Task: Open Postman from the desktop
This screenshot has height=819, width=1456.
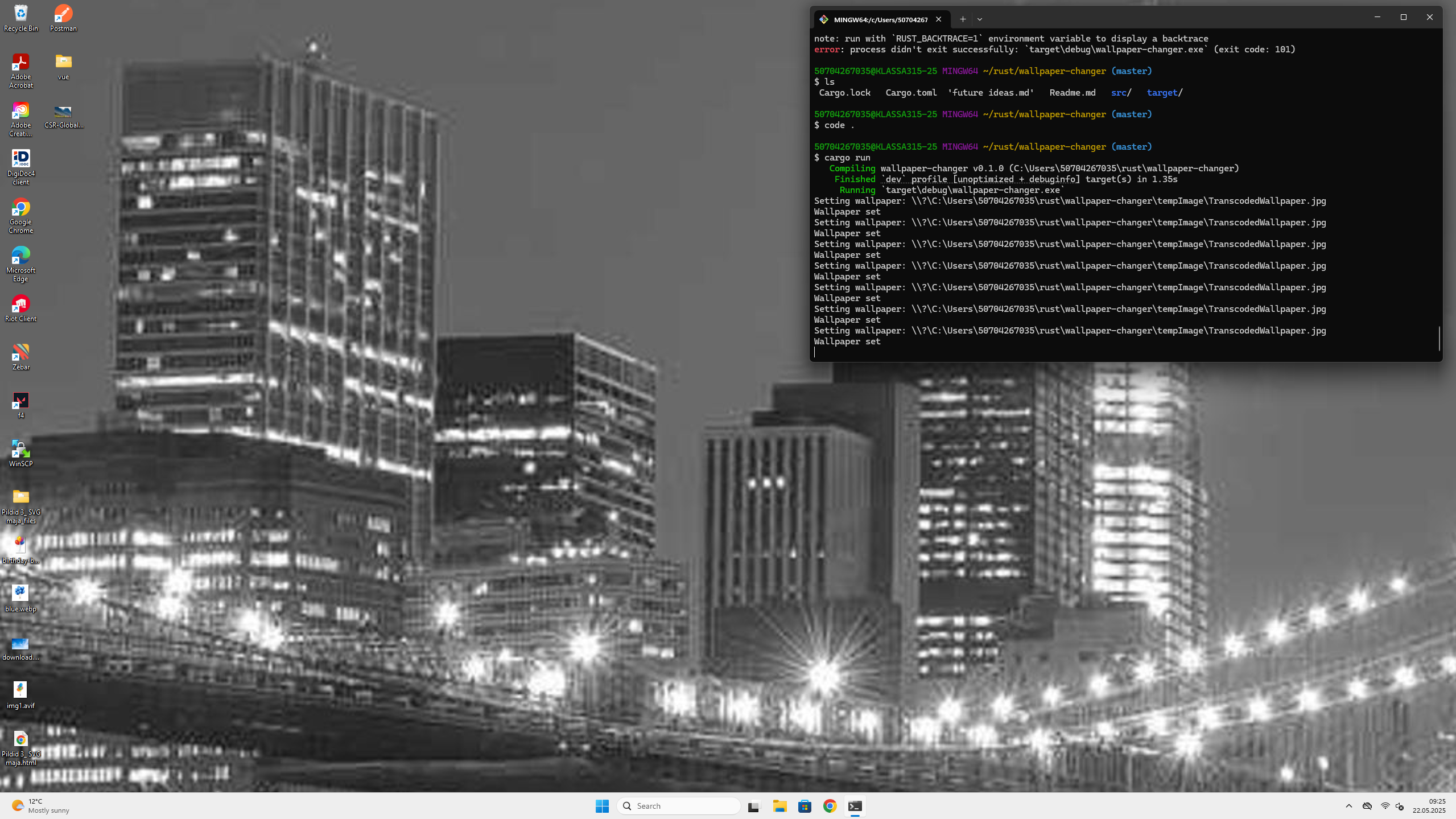Action: 63,13
